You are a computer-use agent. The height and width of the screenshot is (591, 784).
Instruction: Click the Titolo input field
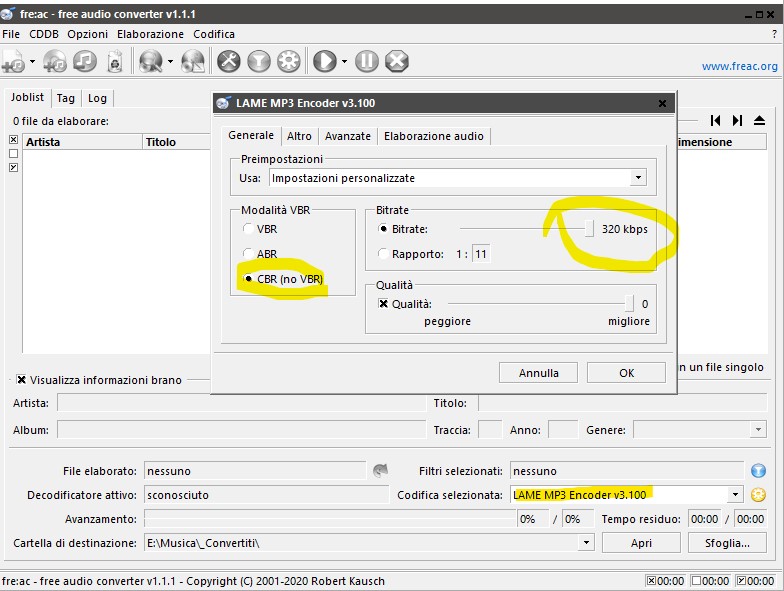pyautogui.click(x=622, y=402)
